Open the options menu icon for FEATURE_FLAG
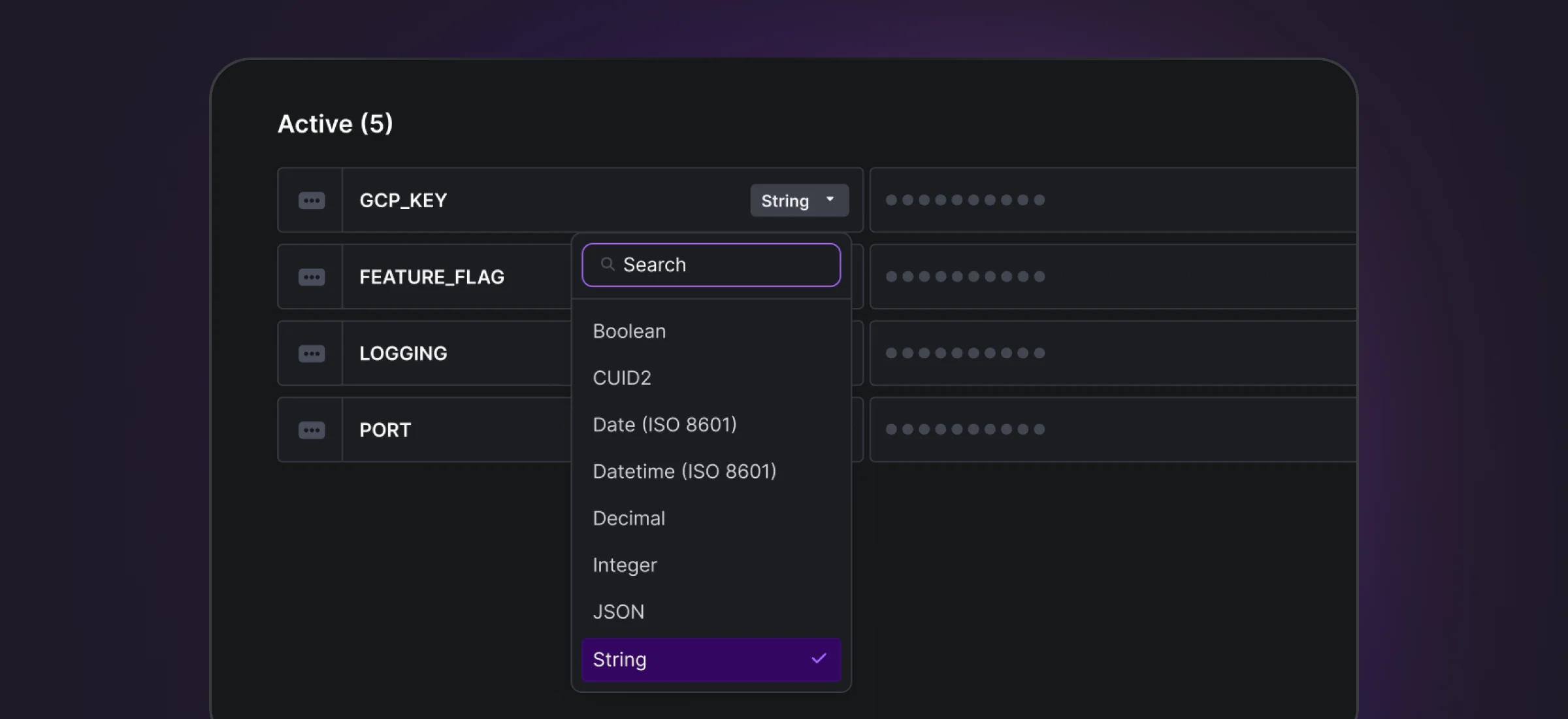 311,277
